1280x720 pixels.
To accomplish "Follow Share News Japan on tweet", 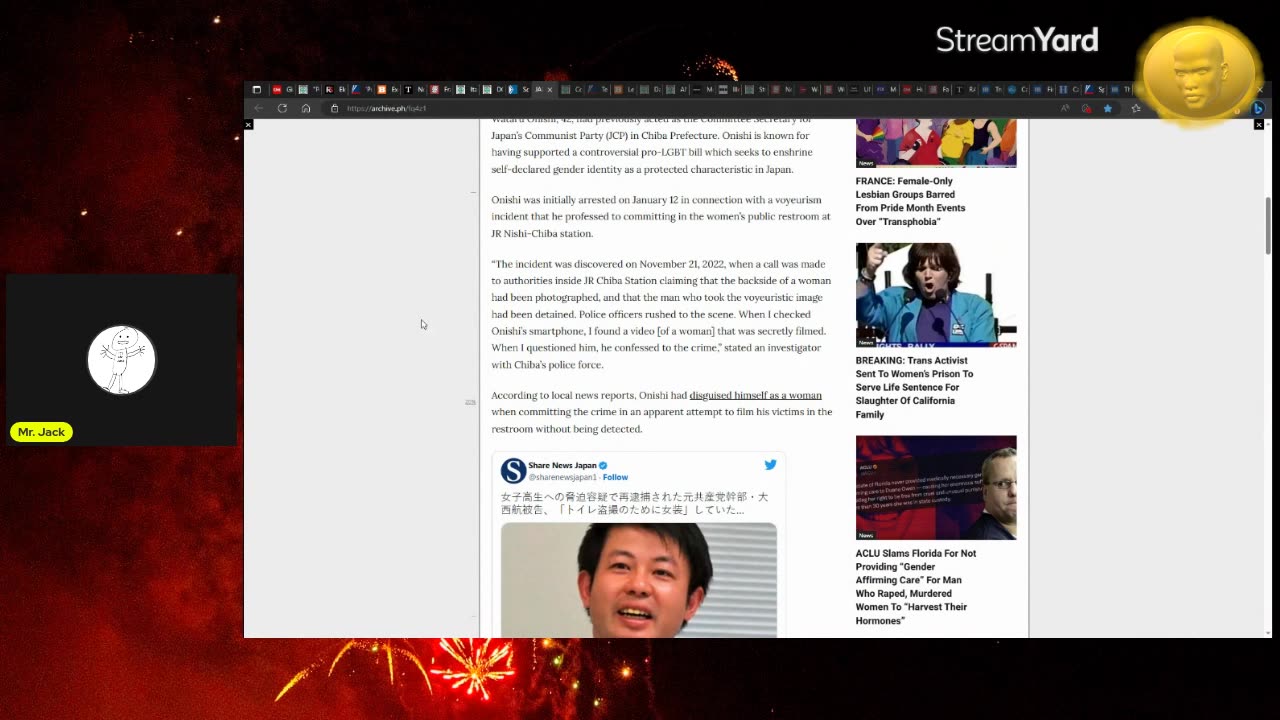I will (615, 477).
